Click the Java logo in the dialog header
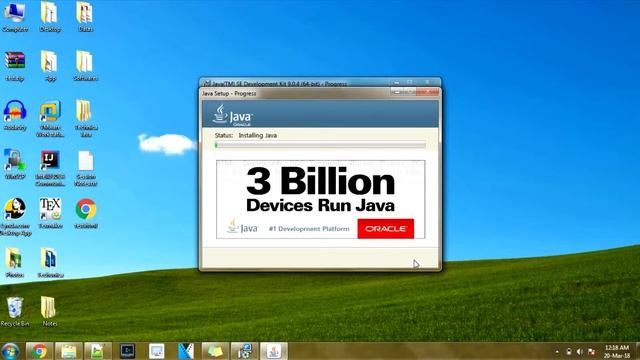The width and height of the screenshot is (640, 360). pyautogui.click(x=233, y=115)
